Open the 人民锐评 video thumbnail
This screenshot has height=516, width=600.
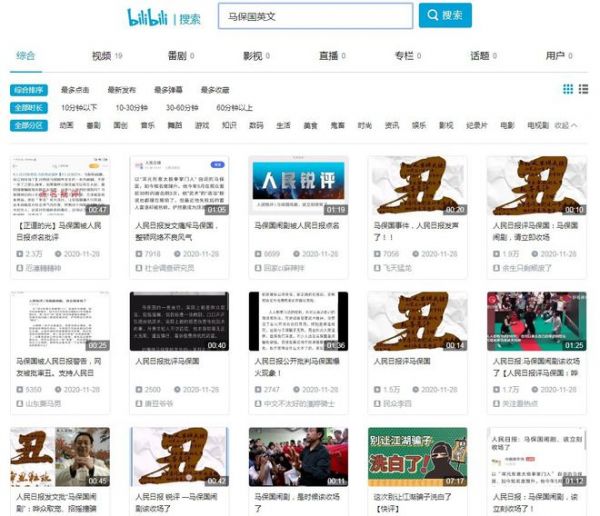299,186
